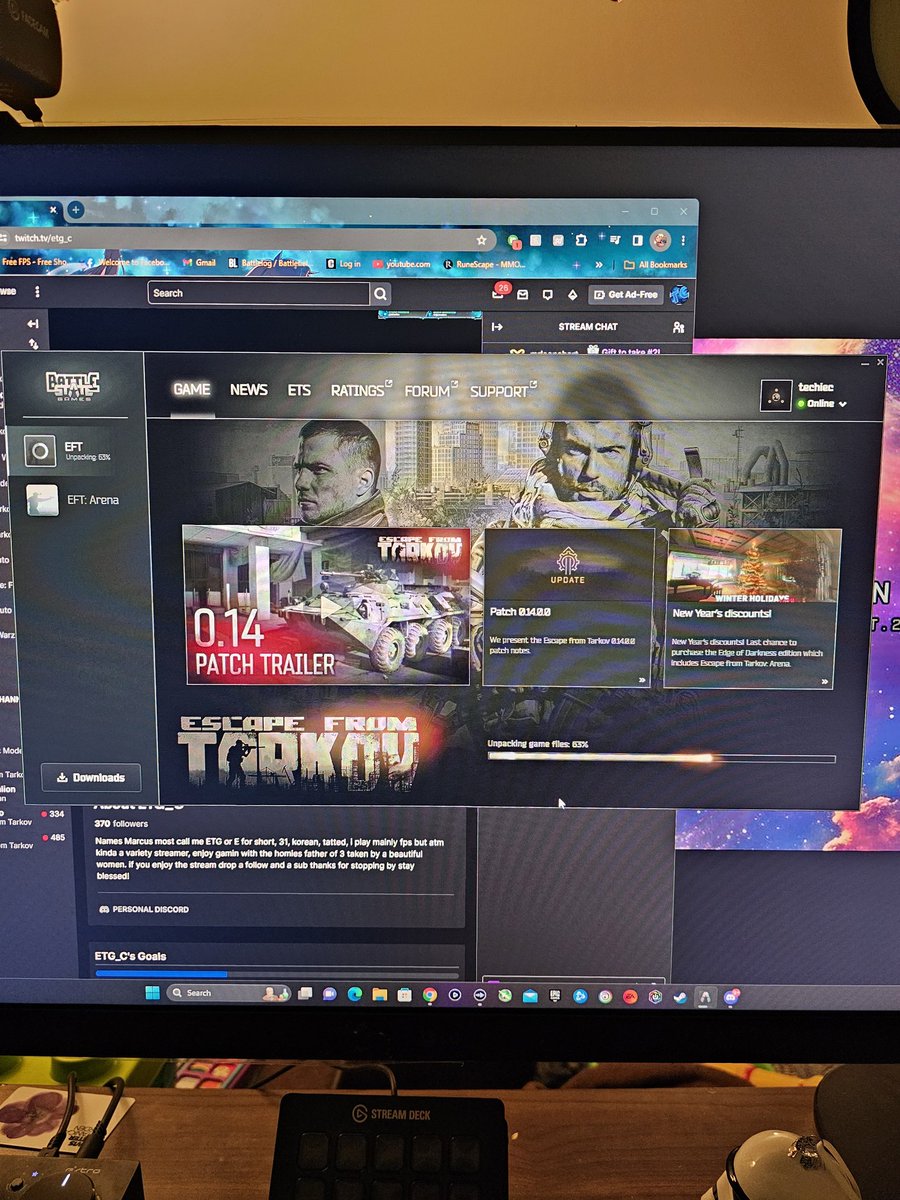The image size is (900, 1200).
Task: Open the techiec profile avatar
Action: coord(776,395)
